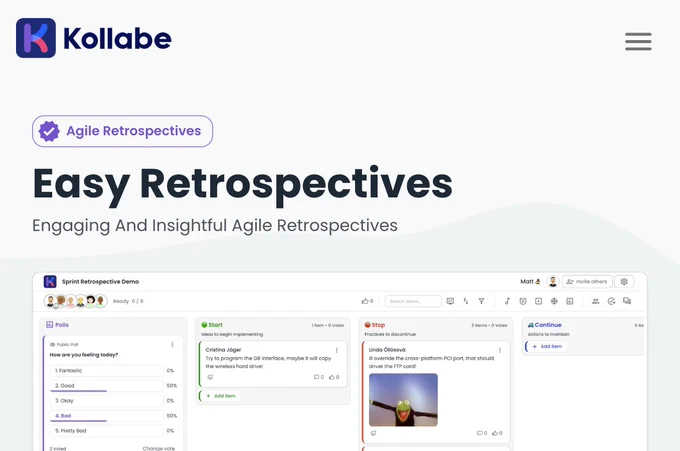
Task: Select poll option 5. Pretty Bad
Action: click(x=107, y=431)
